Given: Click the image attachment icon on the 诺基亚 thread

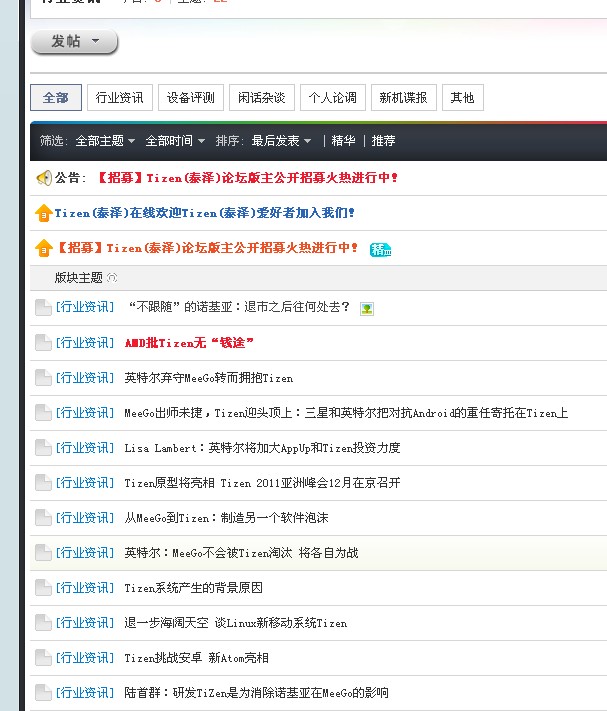Looking at the screenshot, I should coord(367,309).
